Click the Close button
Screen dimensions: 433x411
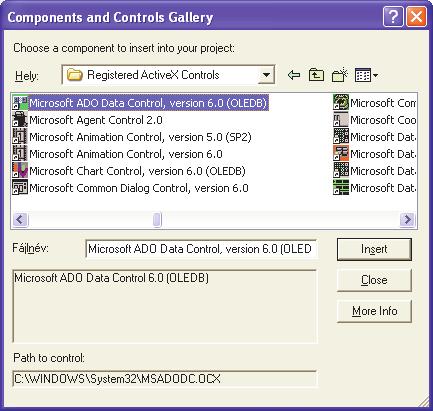click(374, 280)
